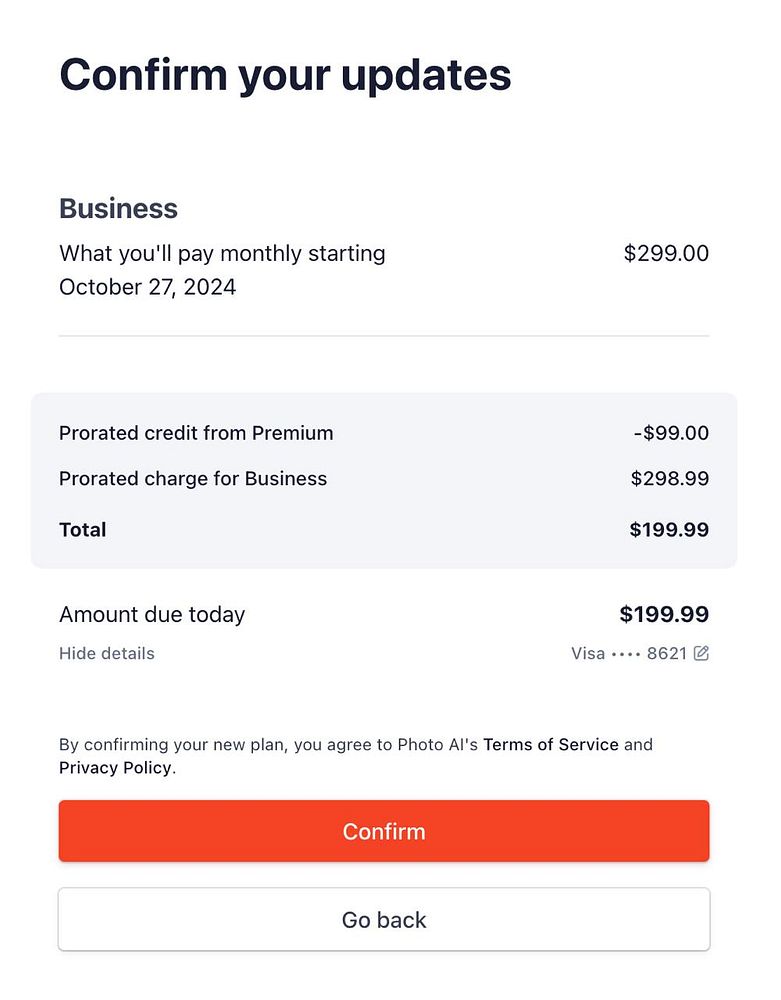
Task: Click the Confirm your updates heading
Action: pyautogui.click(x=285, y=75)
